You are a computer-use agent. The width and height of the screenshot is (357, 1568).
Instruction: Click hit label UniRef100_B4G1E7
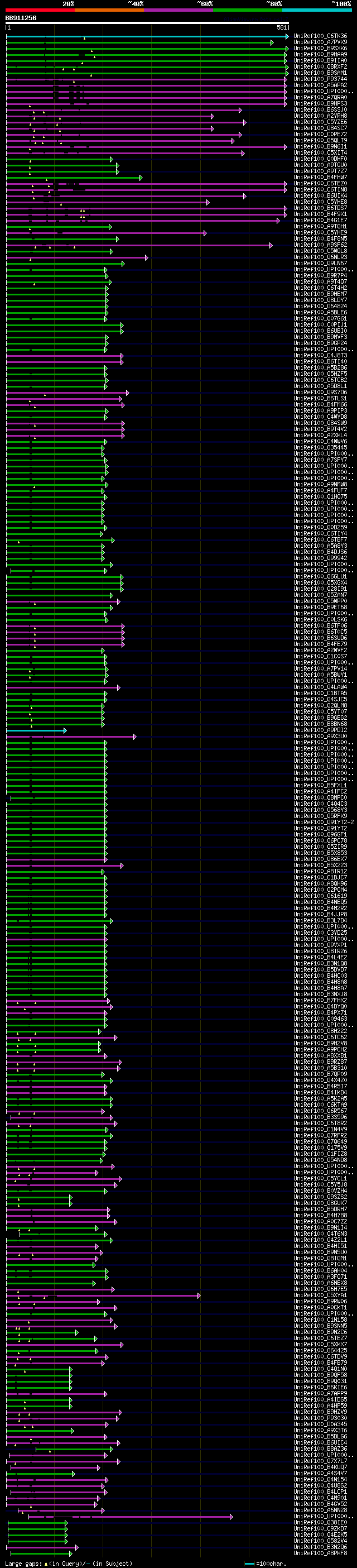pos(321,221)
